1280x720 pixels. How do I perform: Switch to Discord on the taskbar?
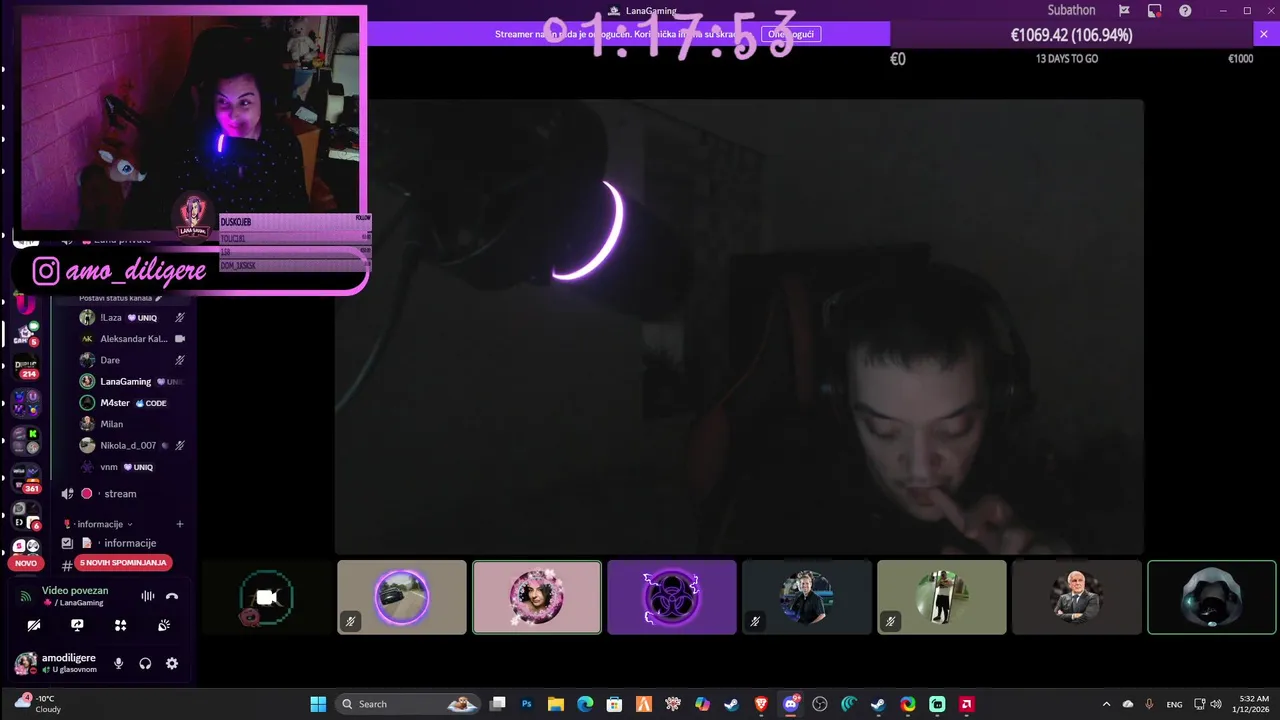click(x=791, y=704)
